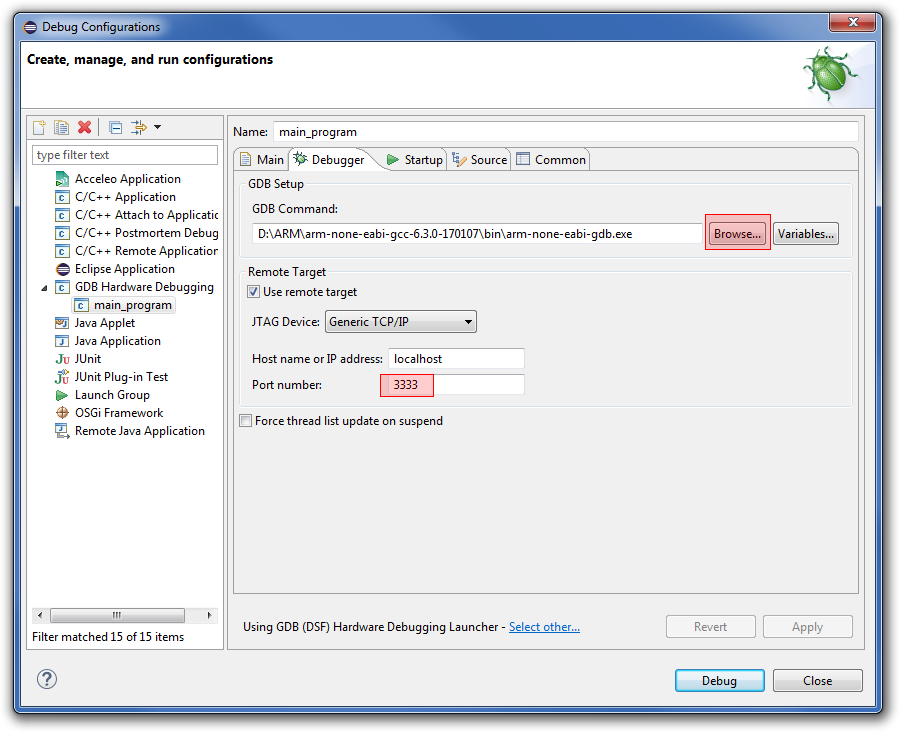901x733 pixels.
Task: Uncheck Use remote target checkbox
Action: (254, 292)
